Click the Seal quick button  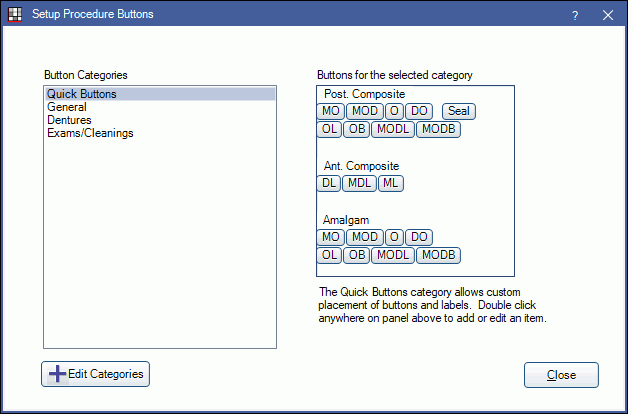pyautogui.click(x=457, y=111)
